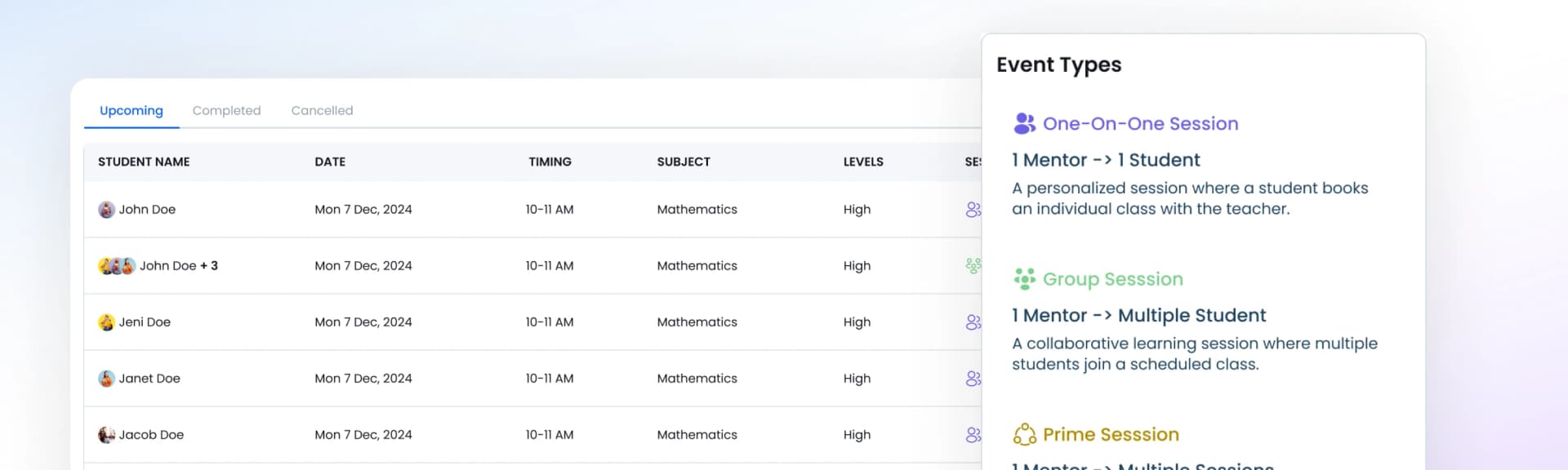Image resolution: width=1568 pixels, height=470 pixels.
Task: Click the yellow Prime Session icon
Action: click(1024, 434)
